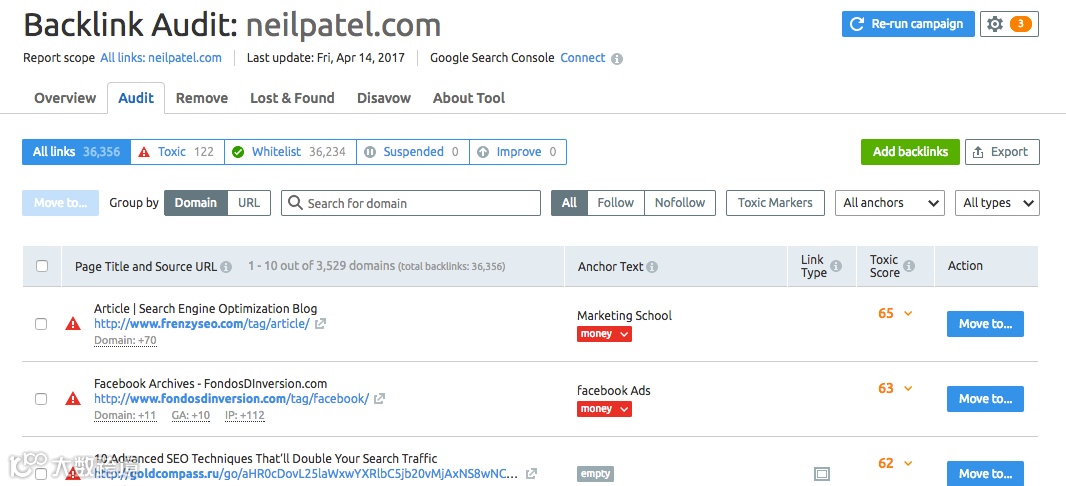The image size is (1066, 486).
Task: Select Group by Domain toggle
Action: coord(196,203)
